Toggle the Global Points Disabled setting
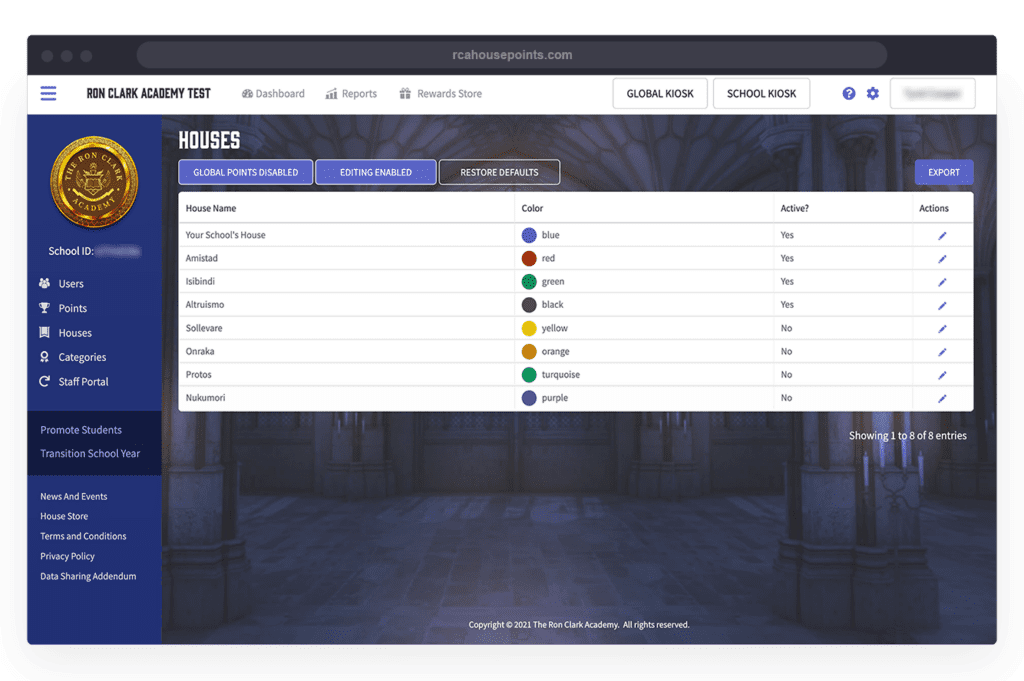Image resolution: width=1024 pixels, height=681 pixels. (x=245, y=171)
